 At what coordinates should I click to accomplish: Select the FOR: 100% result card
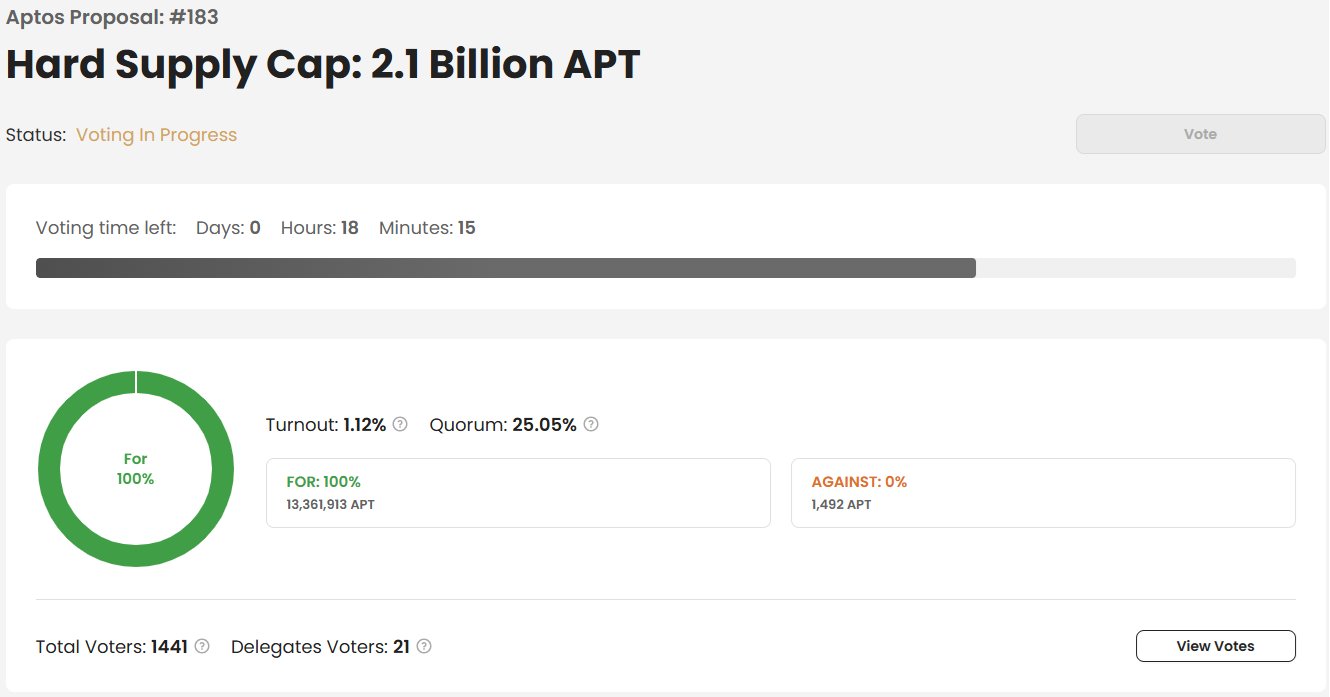tap(518, 493)
